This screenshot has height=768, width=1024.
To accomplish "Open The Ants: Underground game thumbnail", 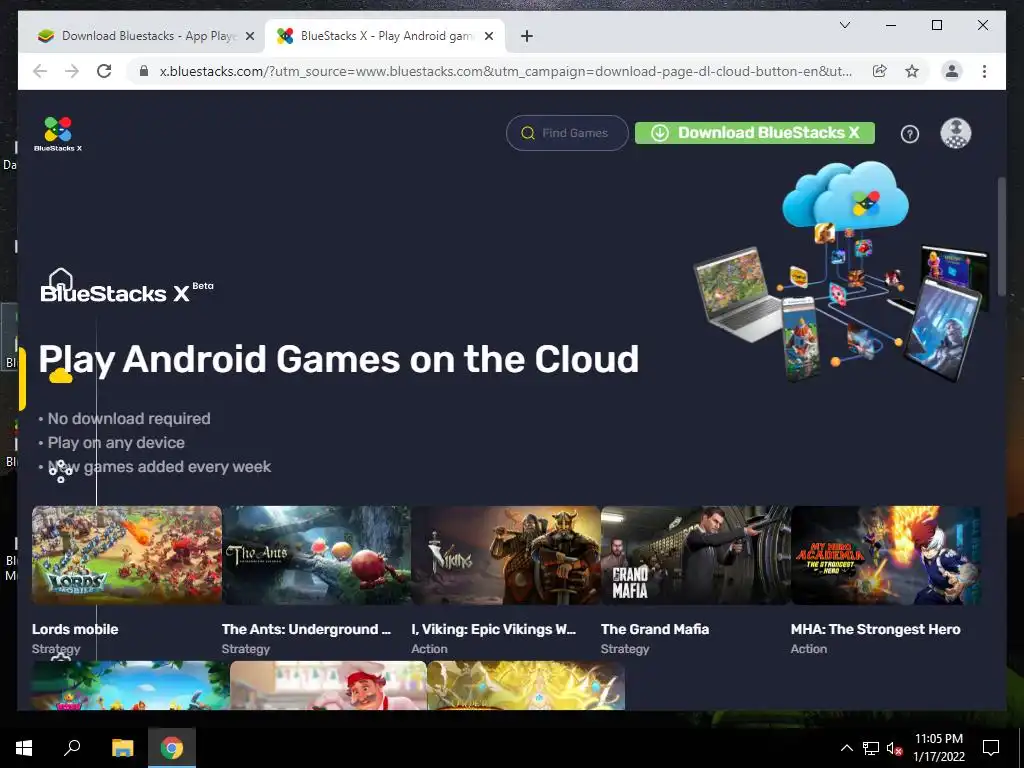I will tap(316, 555).
